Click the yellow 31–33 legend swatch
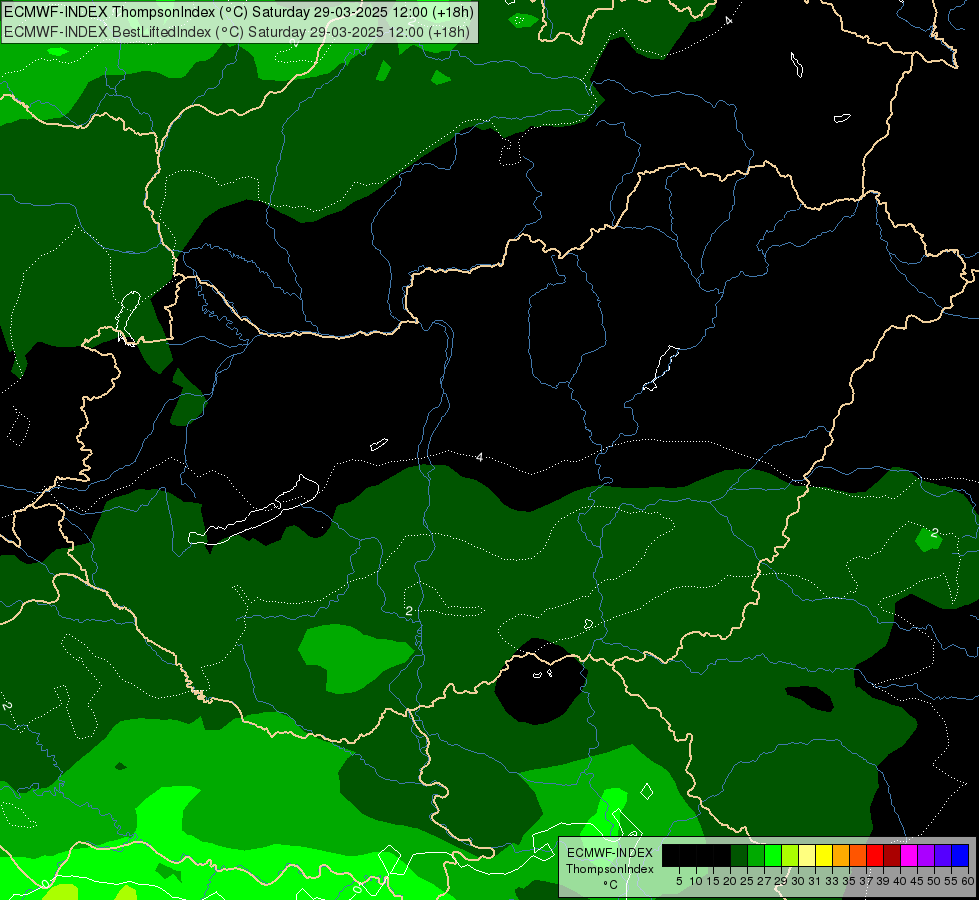 [824, 855]
